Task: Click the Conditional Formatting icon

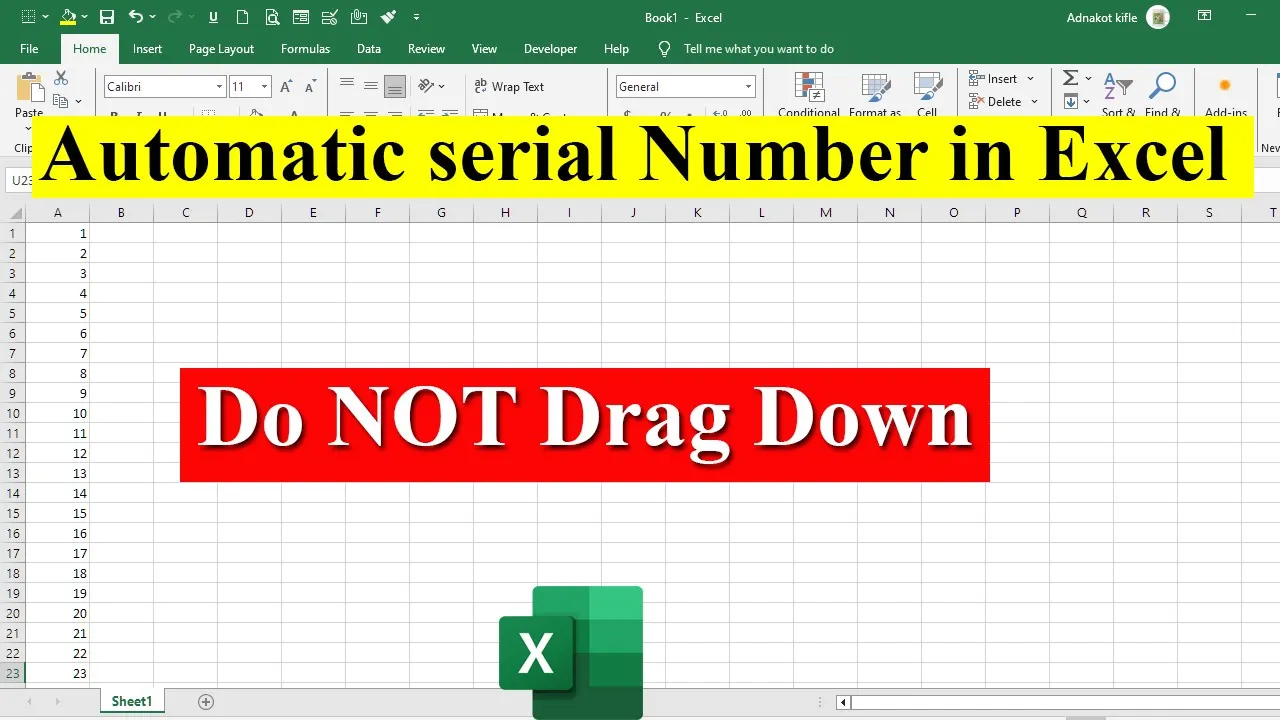Action: click(809, 87)
